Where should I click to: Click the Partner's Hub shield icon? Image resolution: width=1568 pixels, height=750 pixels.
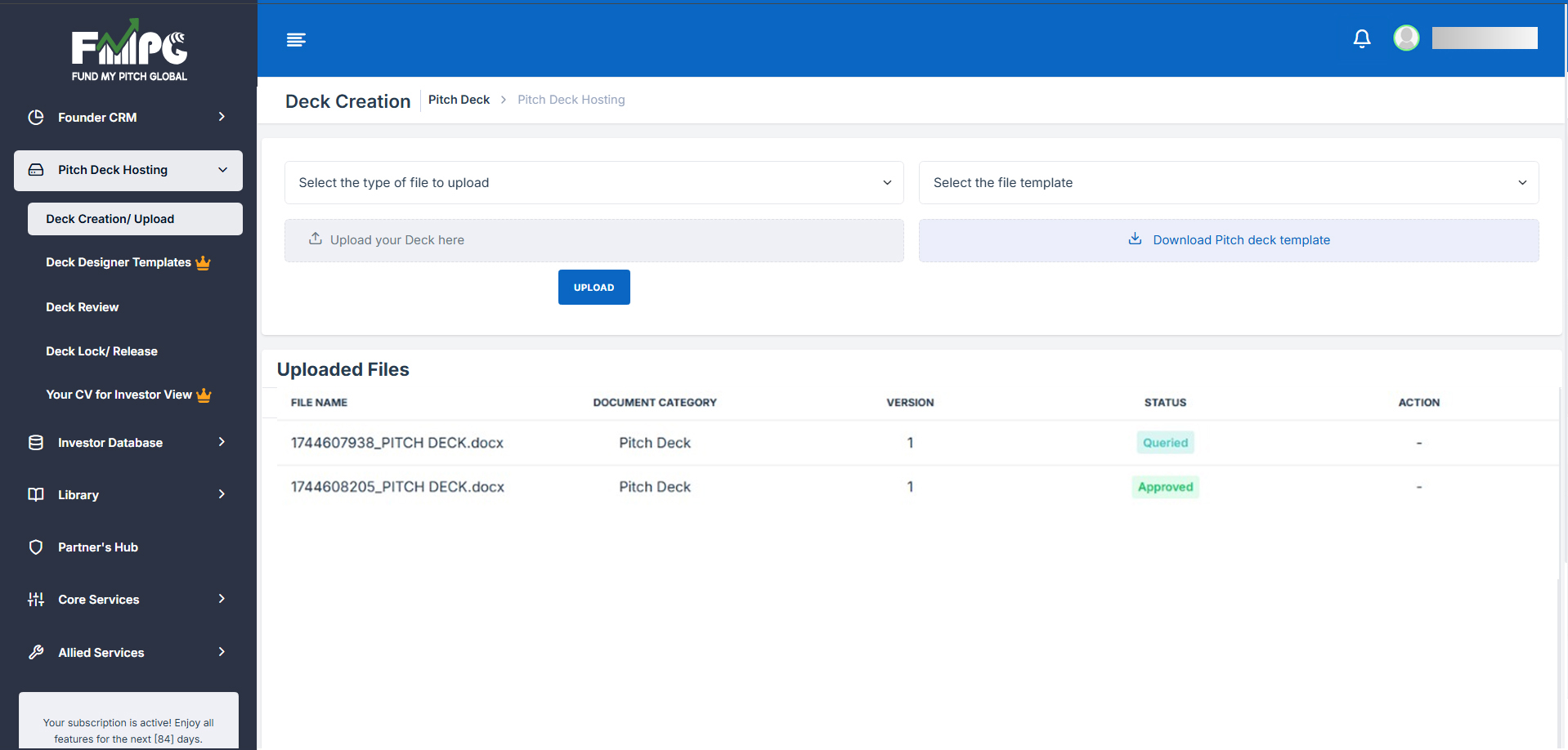click(36, 547)
